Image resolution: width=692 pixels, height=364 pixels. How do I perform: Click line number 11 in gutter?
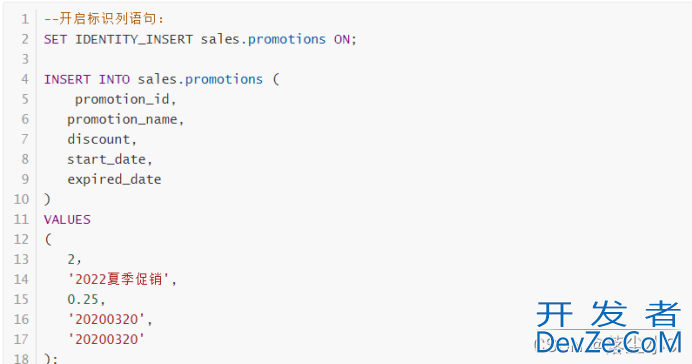tap(21, 219)
